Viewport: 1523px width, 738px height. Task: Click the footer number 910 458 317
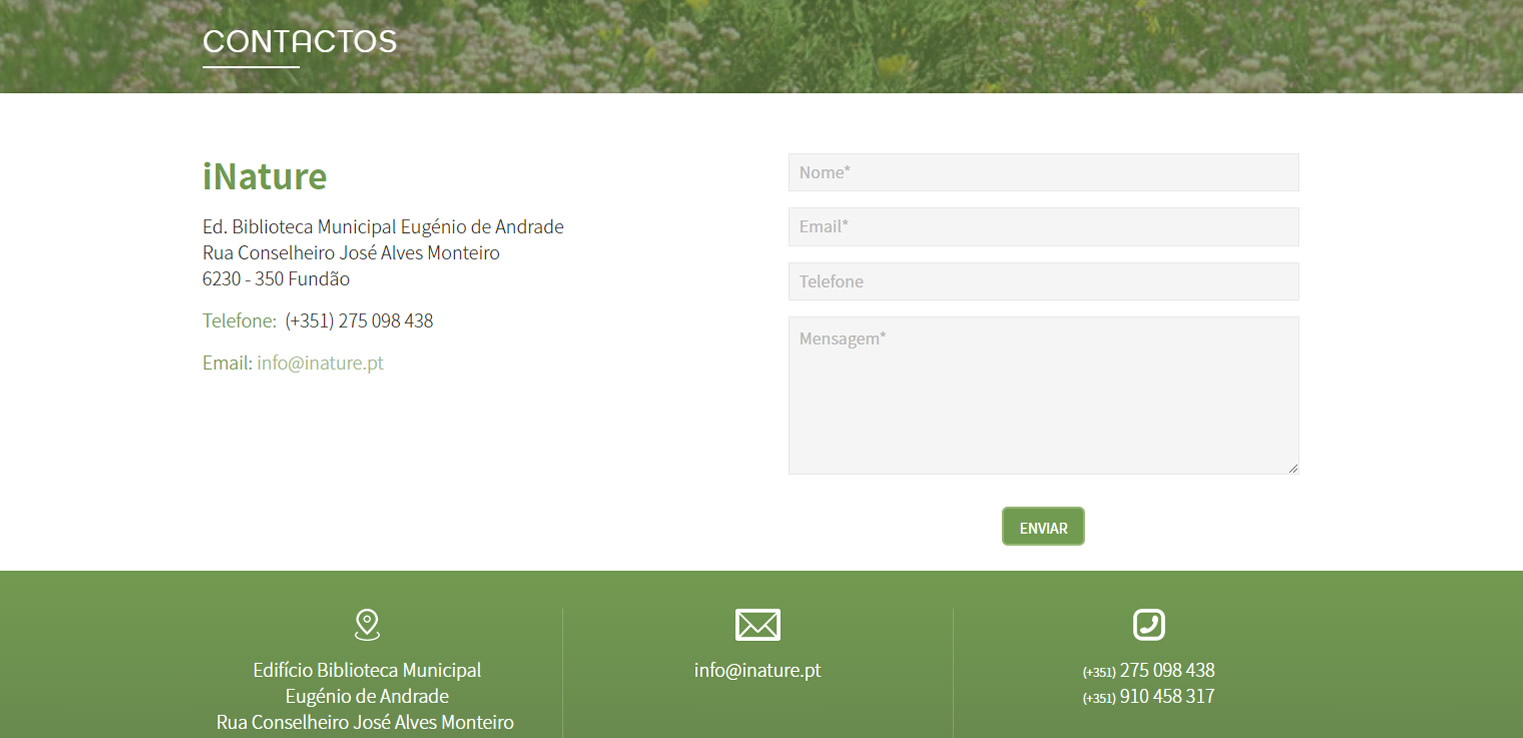(1167, 696)
